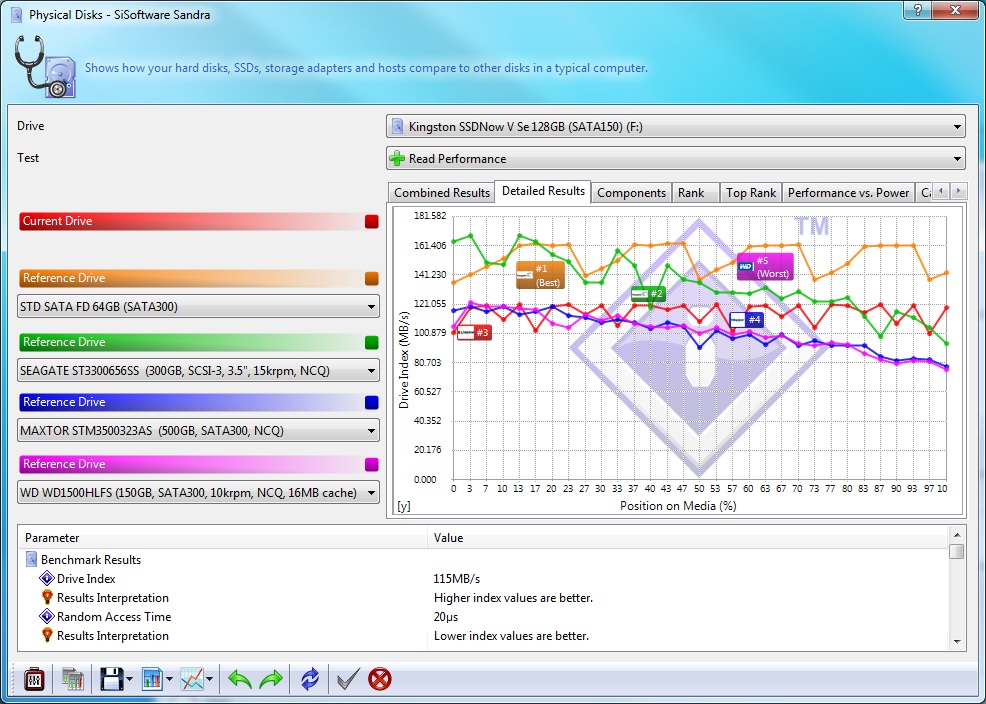Click the grayed-out chart report icon
986x704 pixels.
pos(72,679)
